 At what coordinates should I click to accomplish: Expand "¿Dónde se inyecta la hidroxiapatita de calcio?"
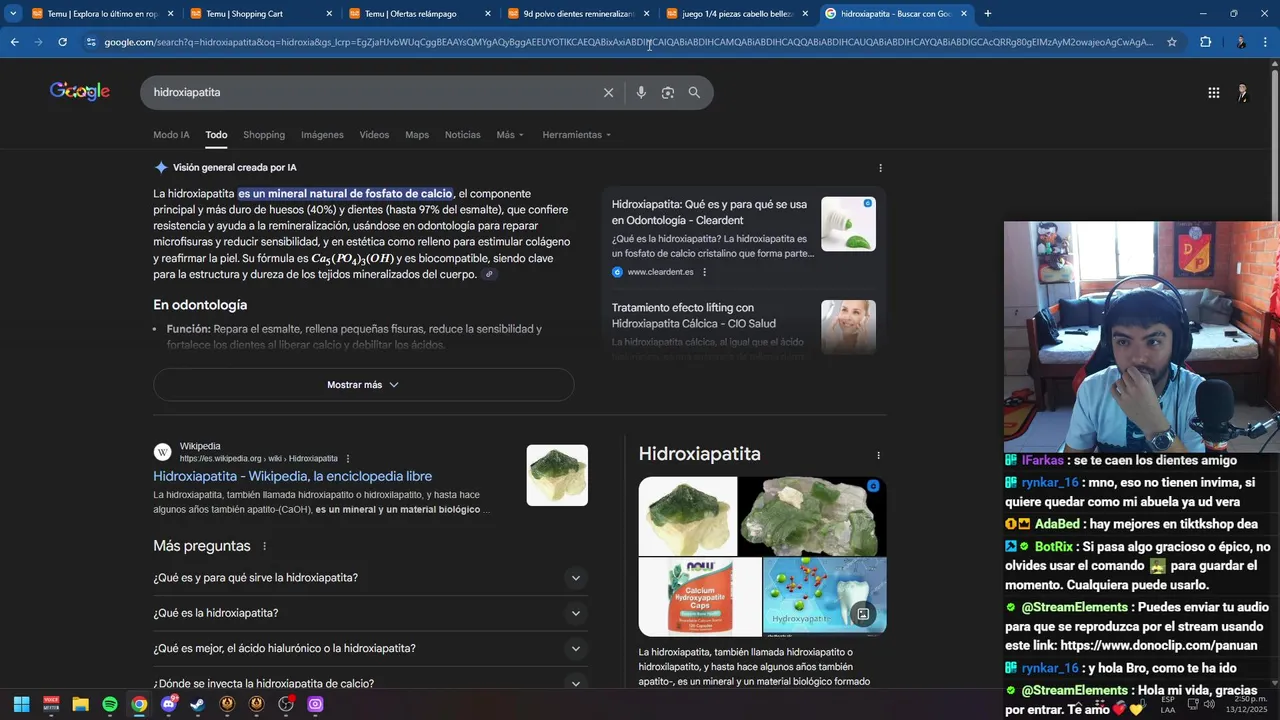tap(368, 683)
